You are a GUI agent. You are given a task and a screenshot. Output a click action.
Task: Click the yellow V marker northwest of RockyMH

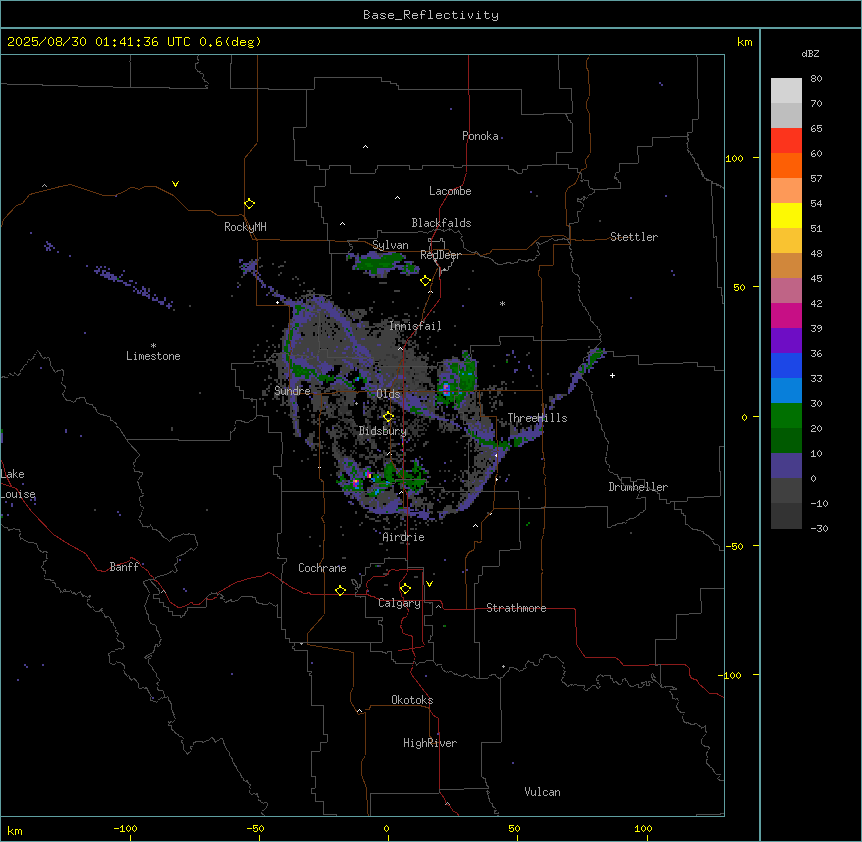tap(175, 184)
